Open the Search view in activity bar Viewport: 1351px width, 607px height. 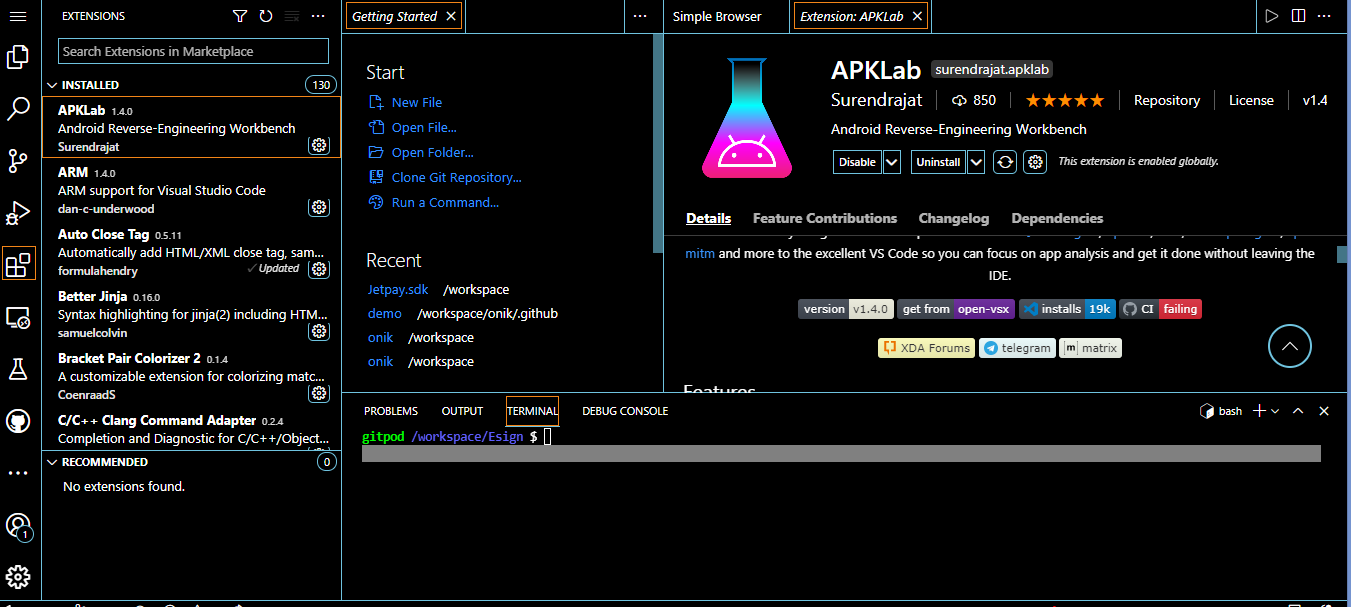18,109
